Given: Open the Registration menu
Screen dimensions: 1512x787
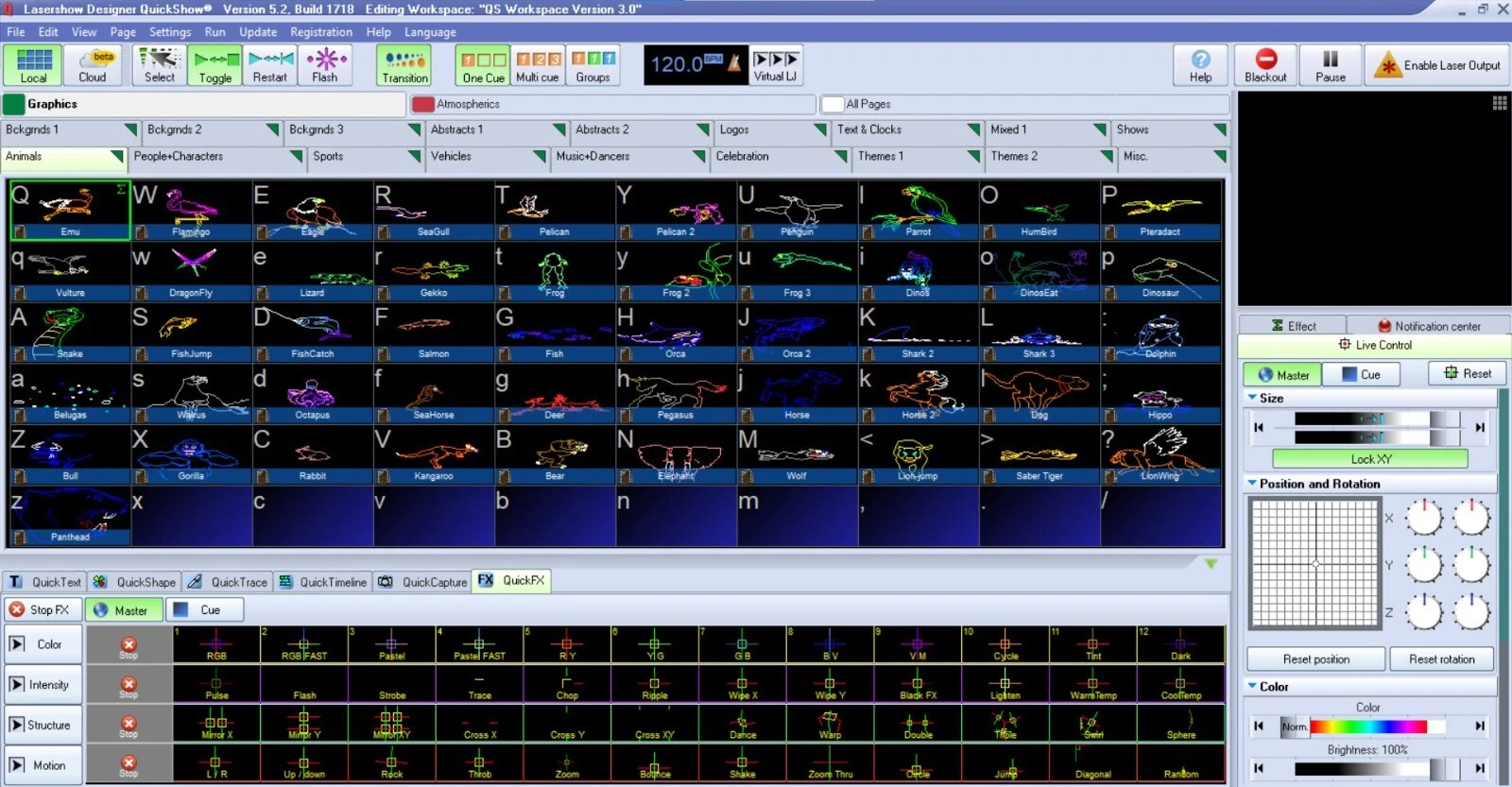Looking at the screenshot, I should [321, 32].
